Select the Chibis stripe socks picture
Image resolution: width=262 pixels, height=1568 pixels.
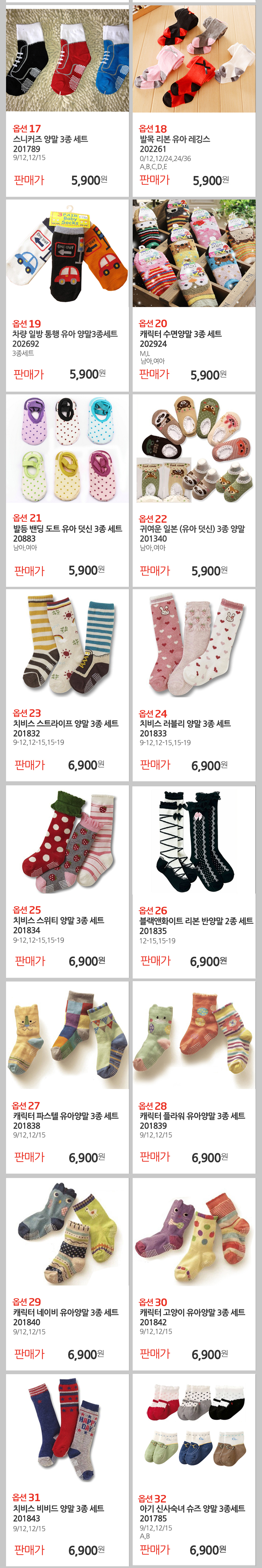point(67,643)
